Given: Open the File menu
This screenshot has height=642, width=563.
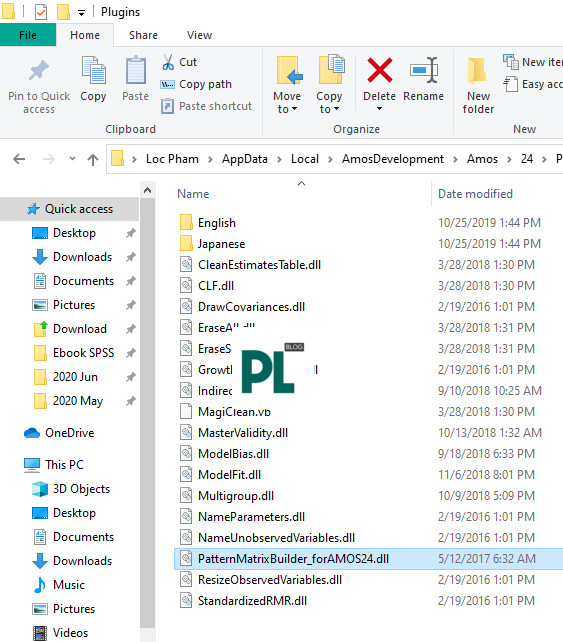Looking at the screenshot, I should click(x=28, y=35).
